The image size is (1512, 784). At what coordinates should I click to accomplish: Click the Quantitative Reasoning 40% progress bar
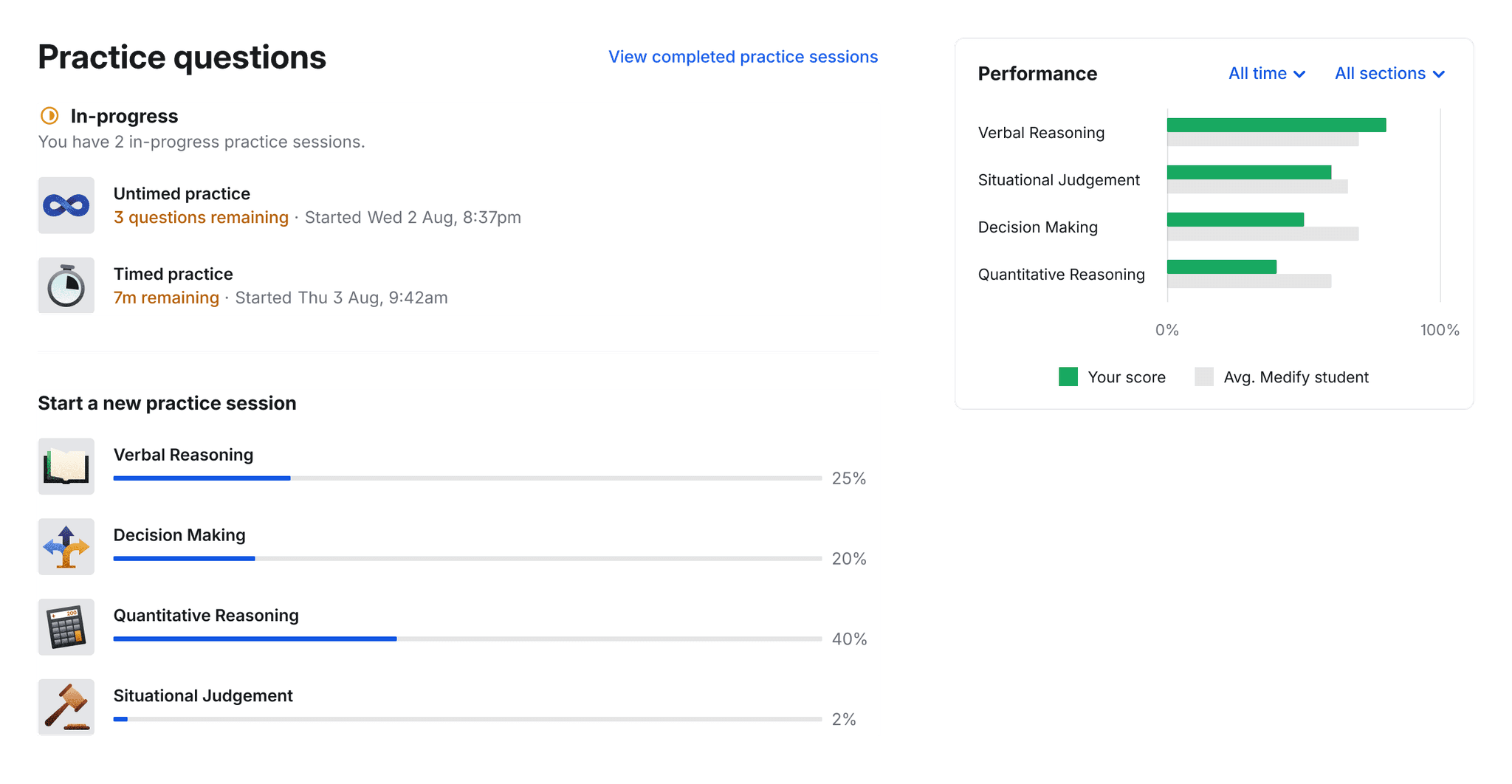(x=467, y=639)
